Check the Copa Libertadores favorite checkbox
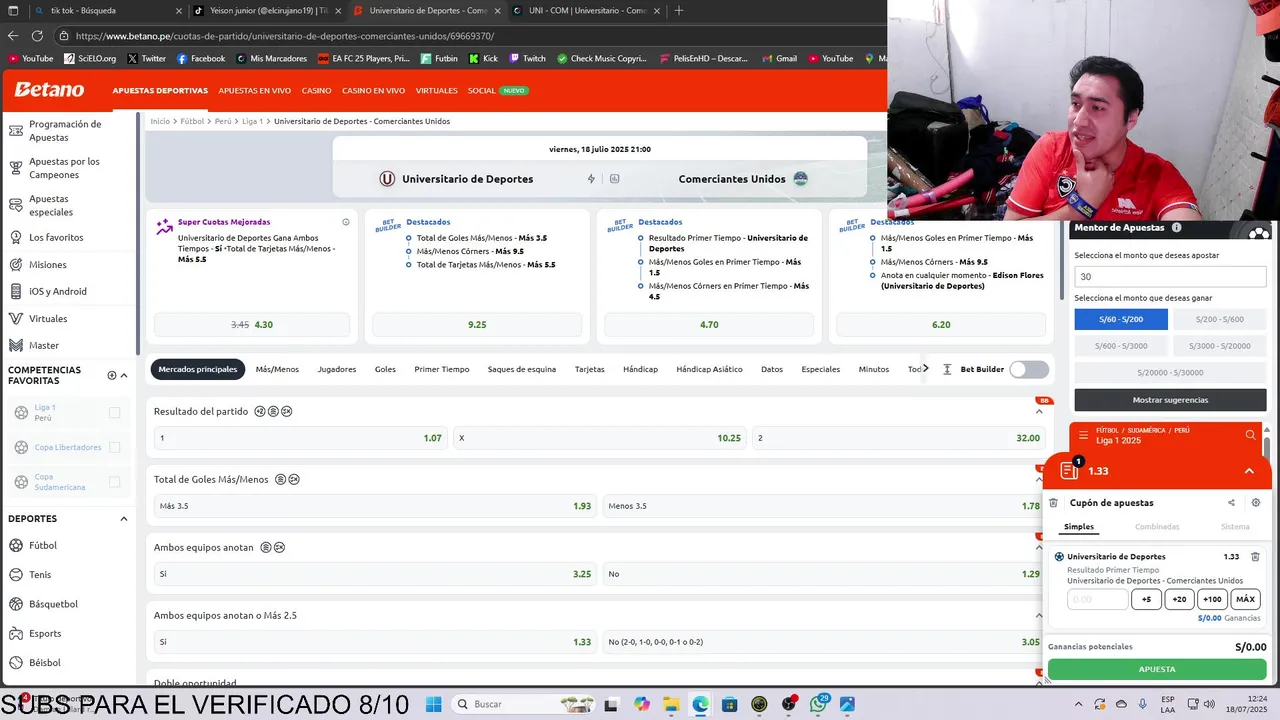This screenshot has height=720, width=1280. point(114,447)
